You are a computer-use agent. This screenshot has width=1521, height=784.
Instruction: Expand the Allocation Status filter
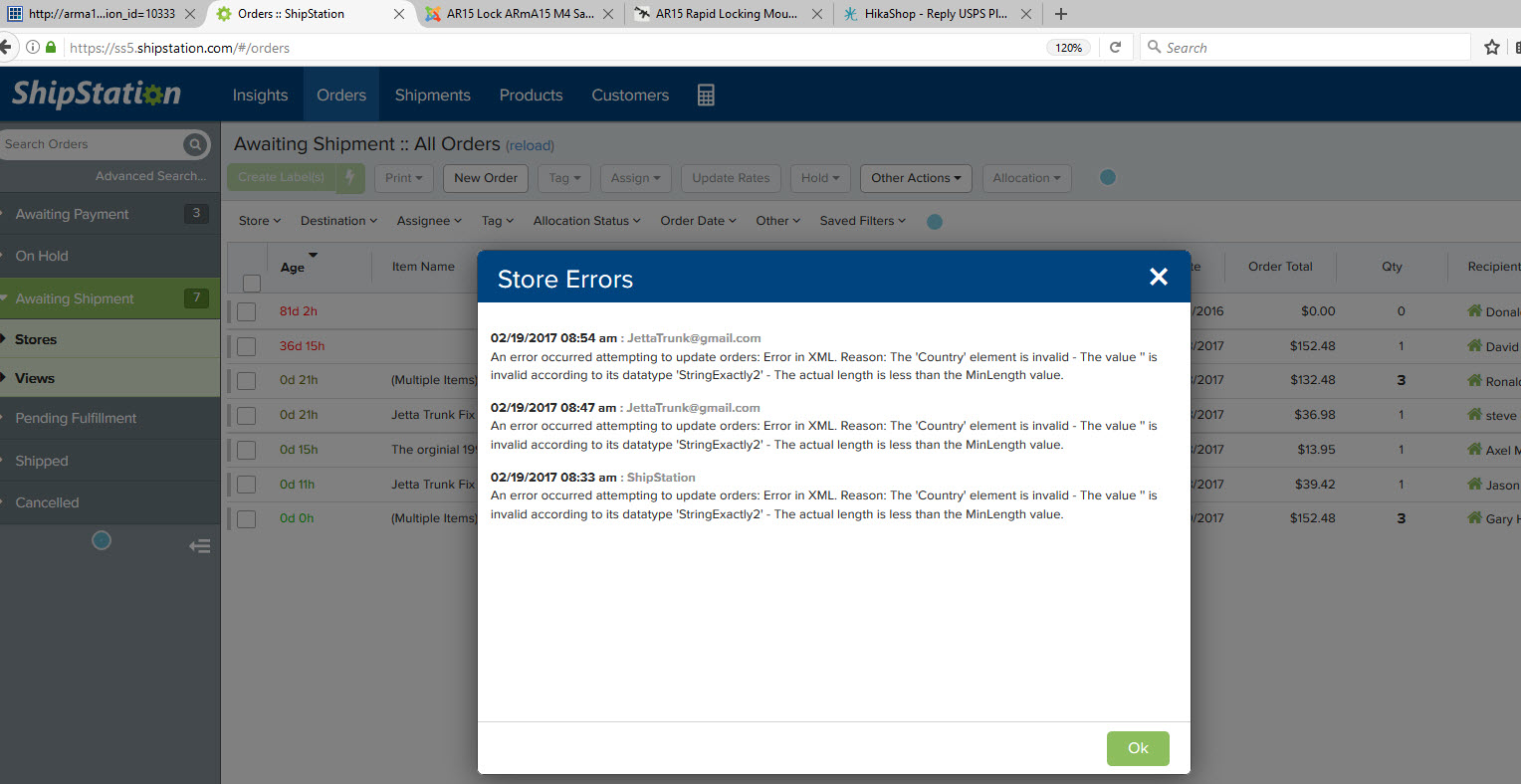coord(586,221)
